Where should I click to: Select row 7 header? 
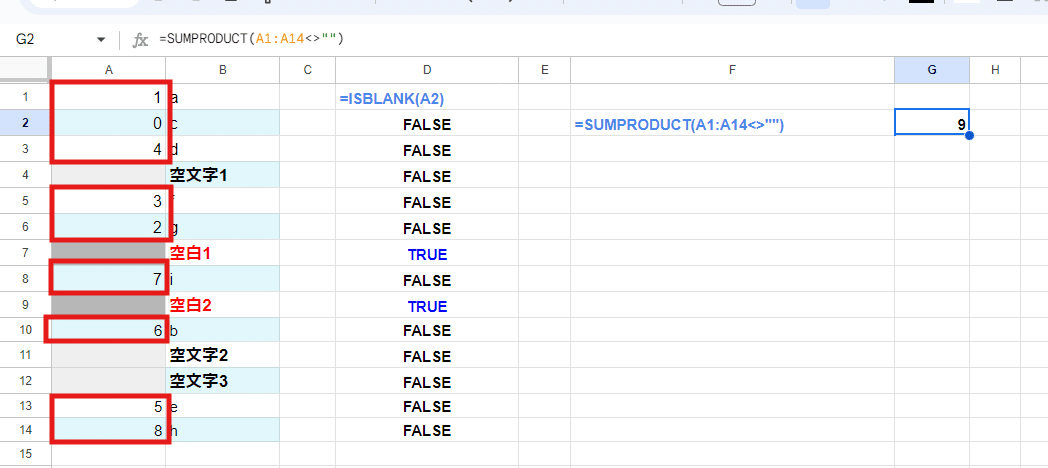(x=25, y=253)
